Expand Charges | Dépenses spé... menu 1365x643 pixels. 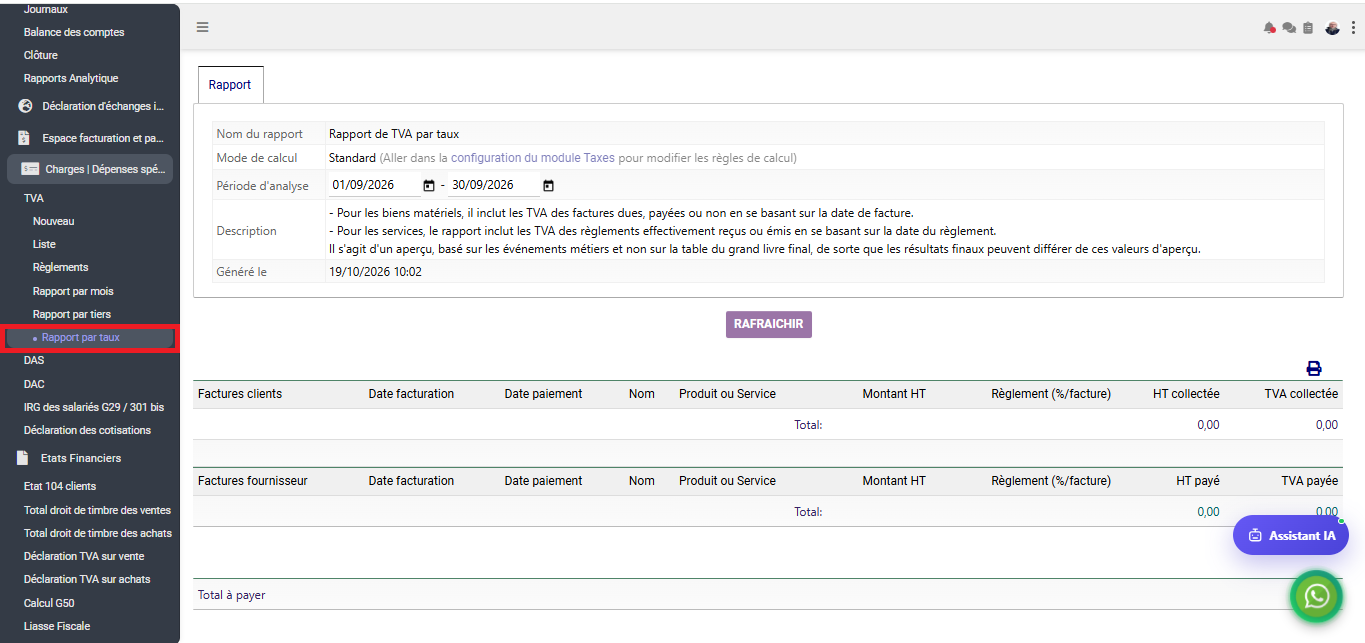pos(90,169)
